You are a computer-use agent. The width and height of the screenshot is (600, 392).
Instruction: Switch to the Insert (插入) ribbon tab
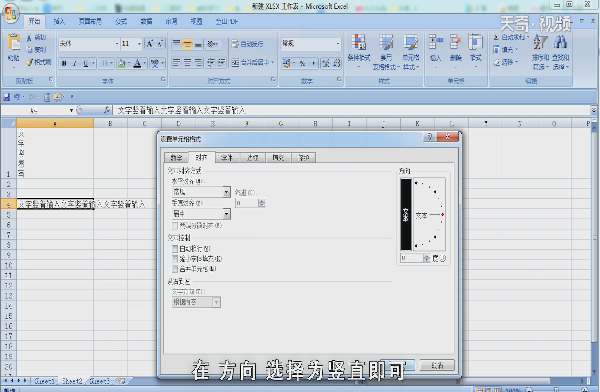point(59,21)
